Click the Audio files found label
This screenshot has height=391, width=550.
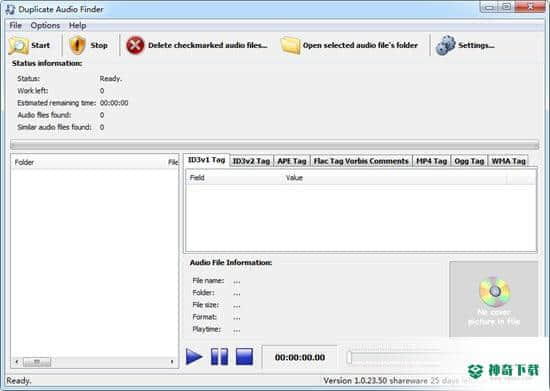point(44,115)
